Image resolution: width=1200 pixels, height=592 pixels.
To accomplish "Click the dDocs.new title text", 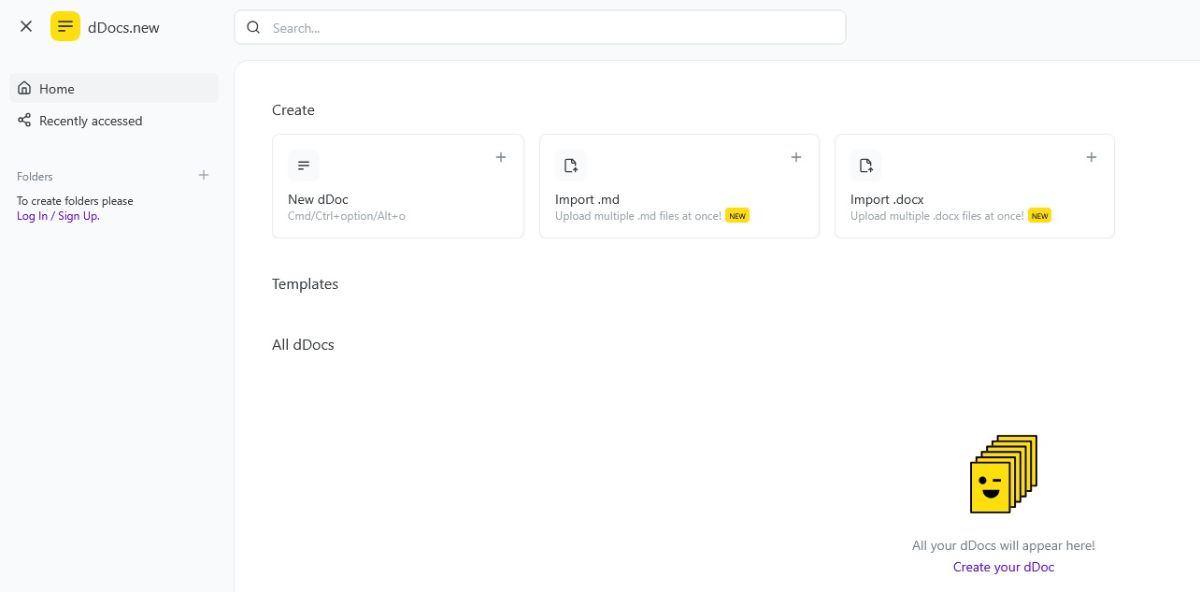I will 124,28.
